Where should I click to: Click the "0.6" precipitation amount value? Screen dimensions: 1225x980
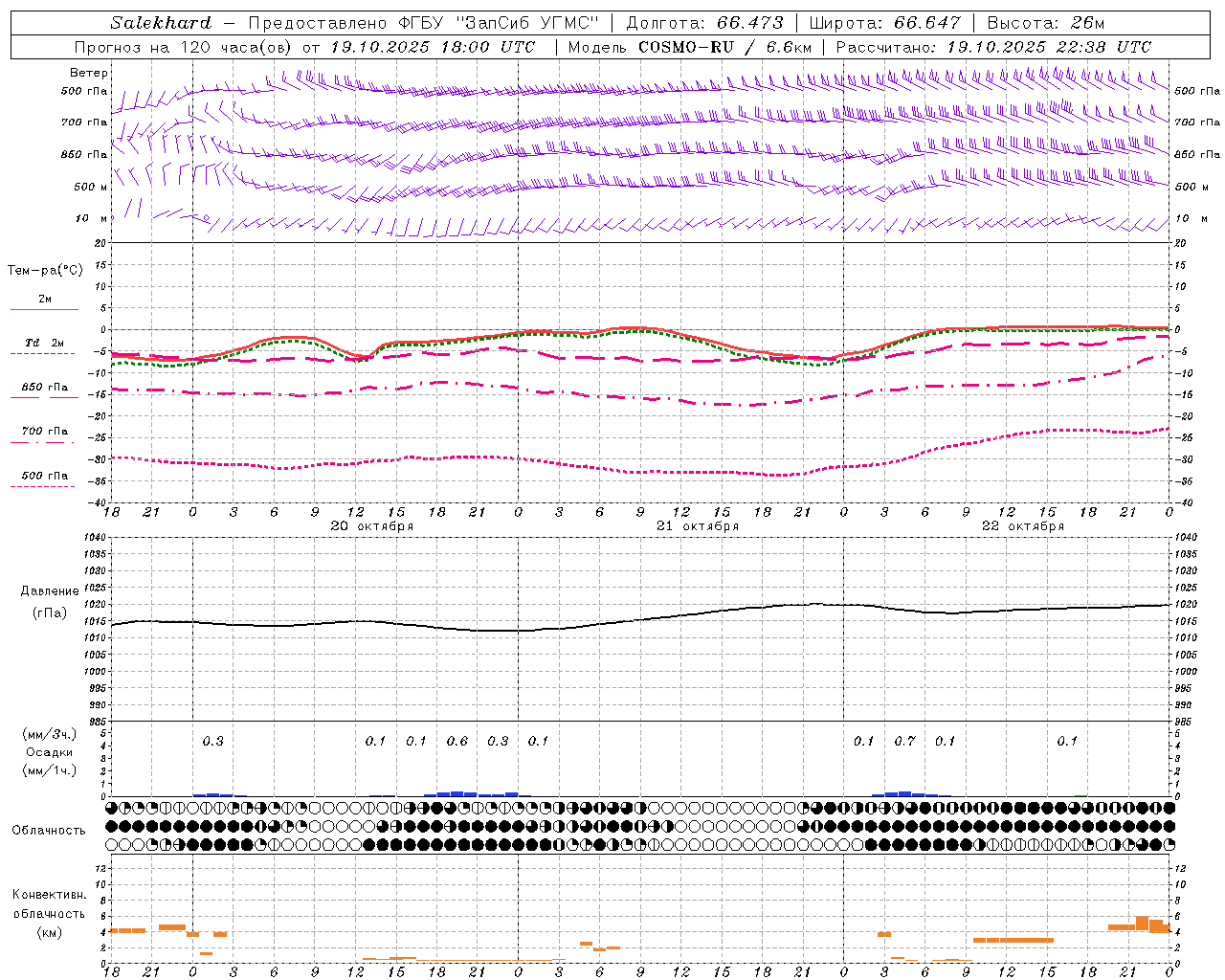(457, 741)
